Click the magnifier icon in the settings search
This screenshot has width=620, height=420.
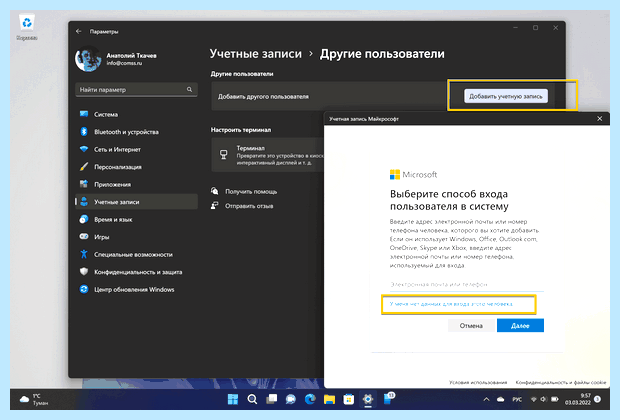click(189, 90)
